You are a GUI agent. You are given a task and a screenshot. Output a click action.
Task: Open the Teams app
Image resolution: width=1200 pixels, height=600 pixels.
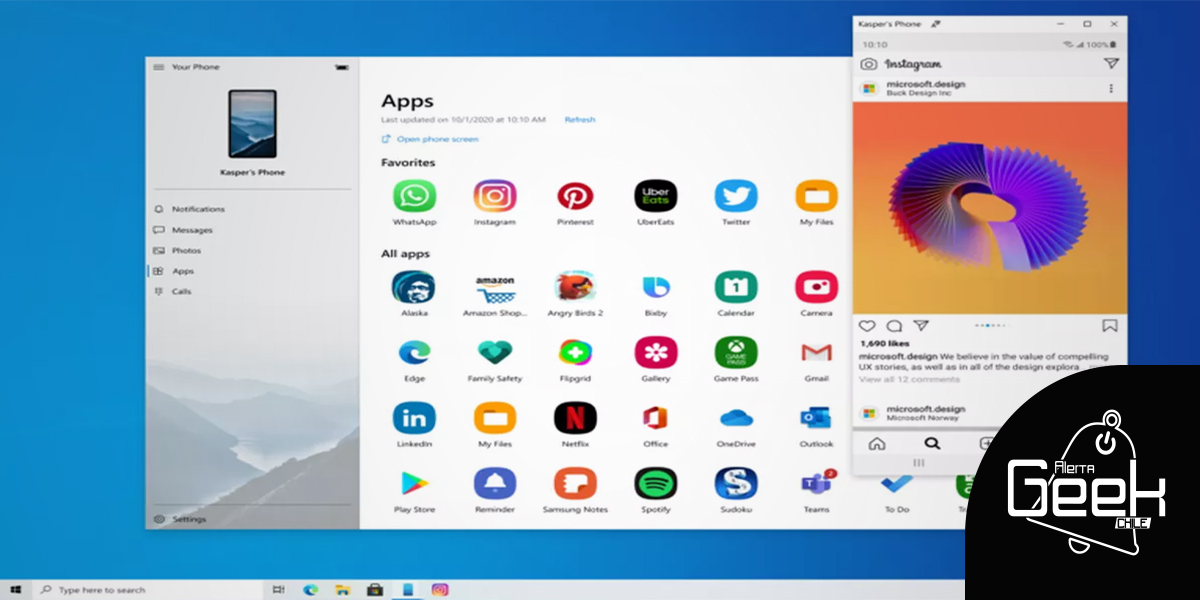click(816, 483)
